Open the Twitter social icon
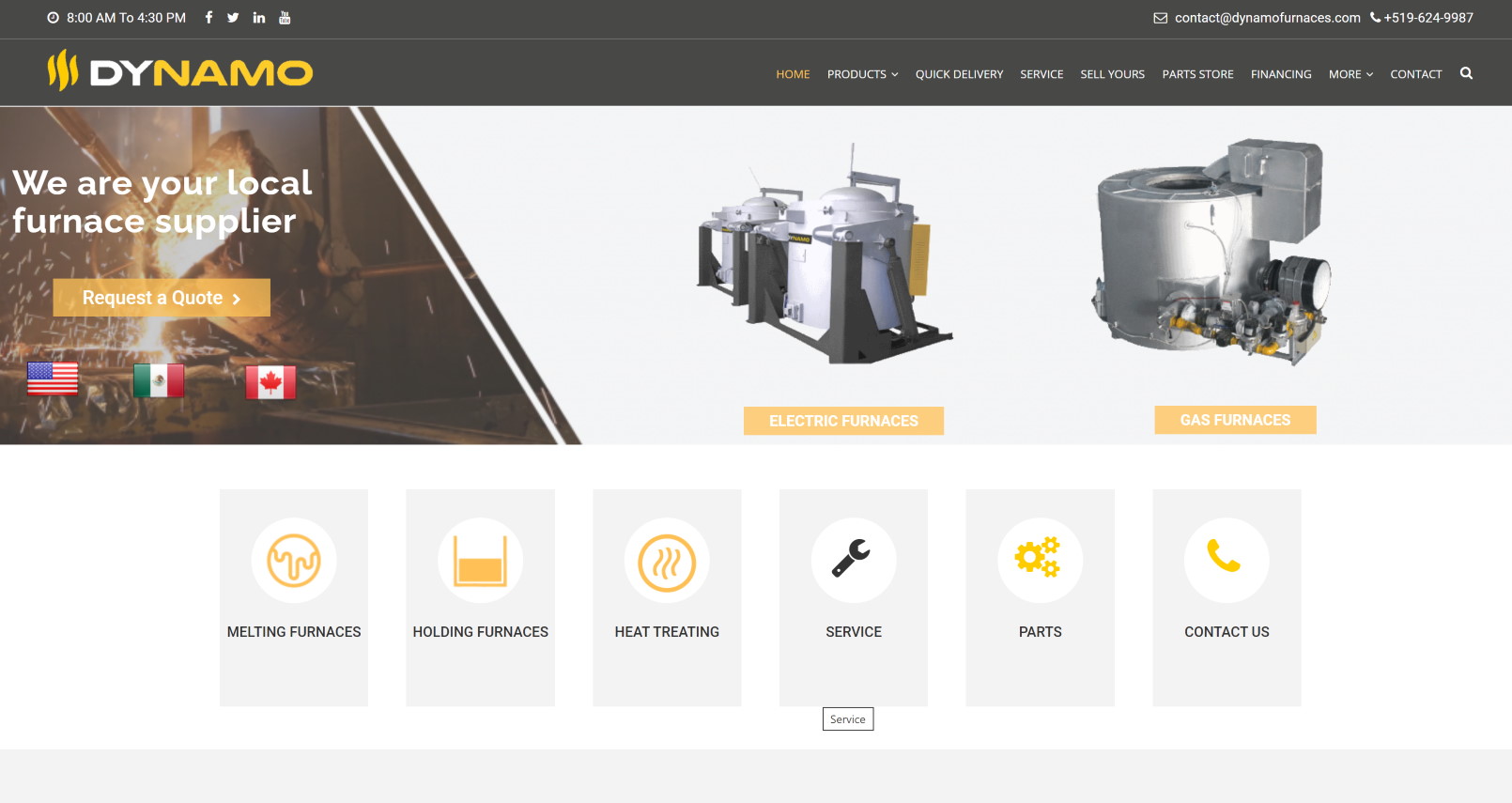This screenshot has height=803, width=1512. coord(233,17)
